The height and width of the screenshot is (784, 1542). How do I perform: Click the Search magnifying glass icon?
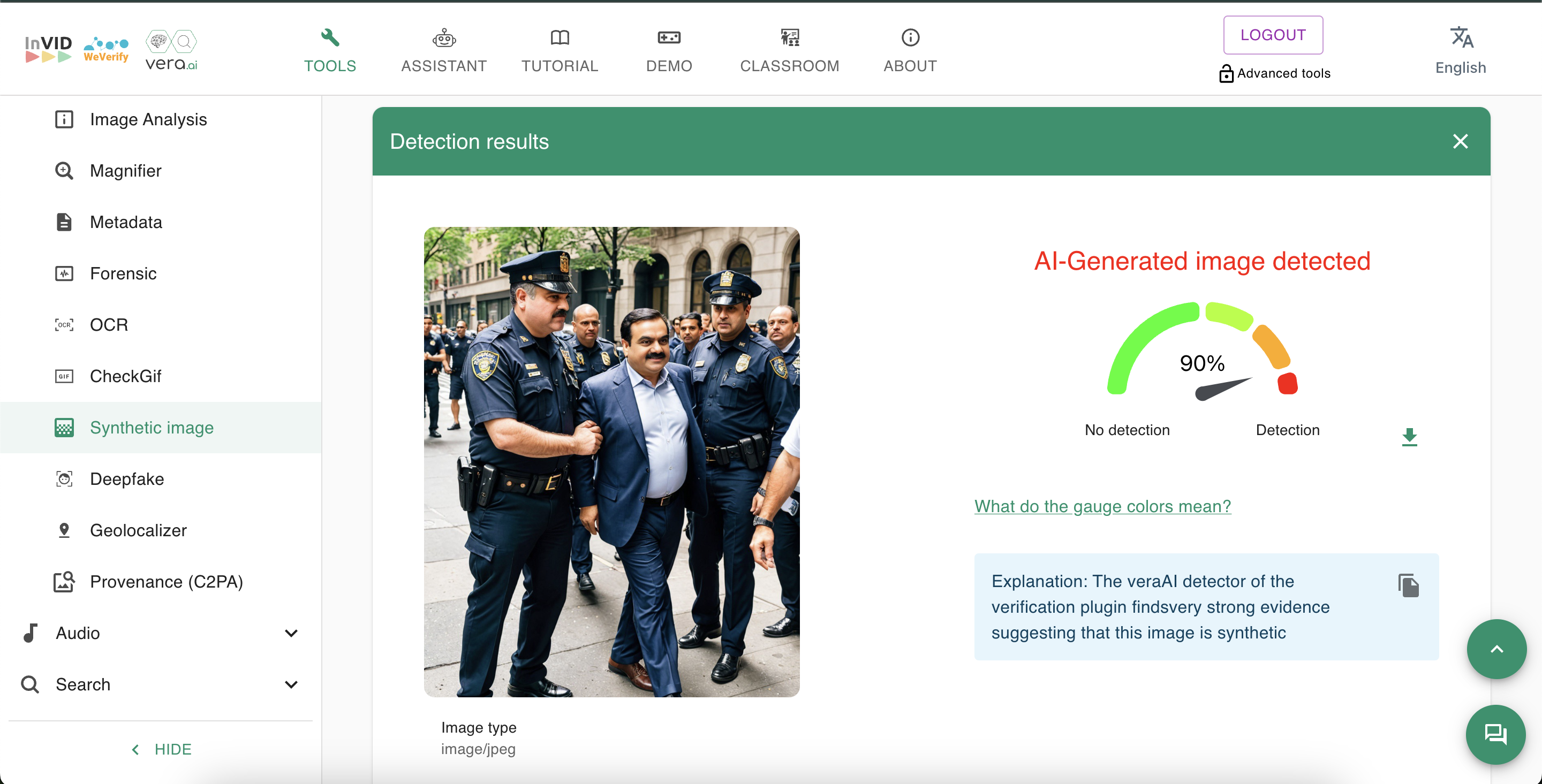coord(30,684)
